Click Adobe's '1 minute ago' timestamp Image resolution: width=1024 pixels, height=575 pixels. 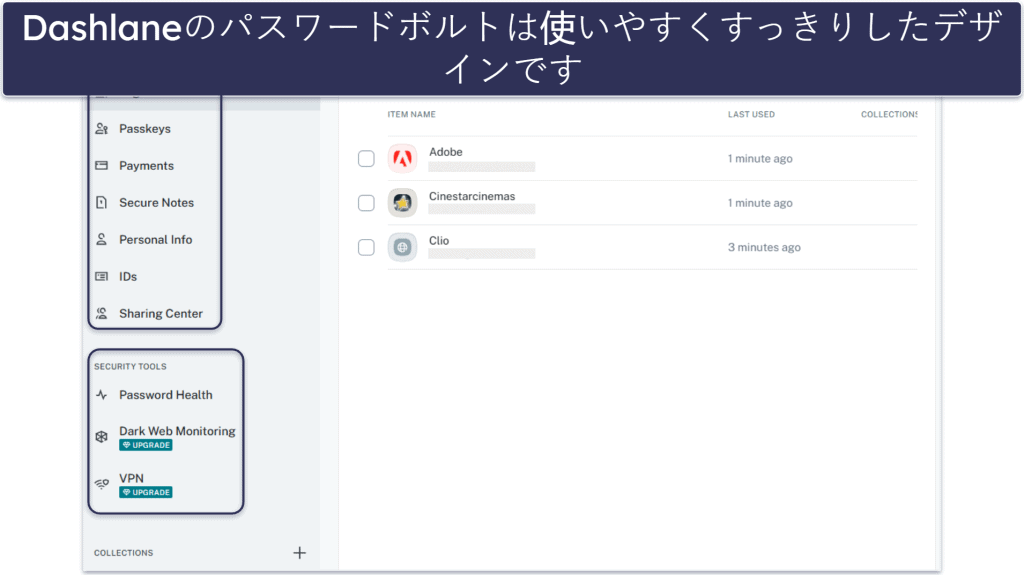pos(760,159)
